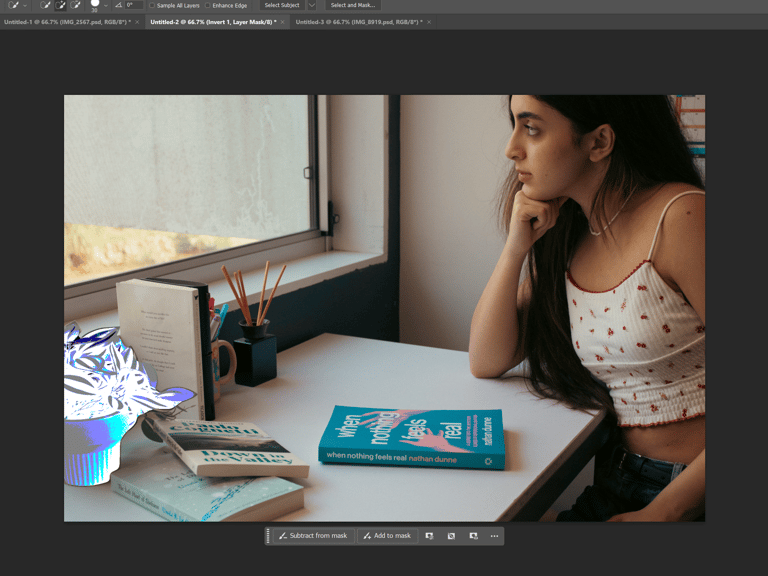Open Select and Mask workspace
The height and width of the screenshot is (576, 768).
tap(353, 5)
